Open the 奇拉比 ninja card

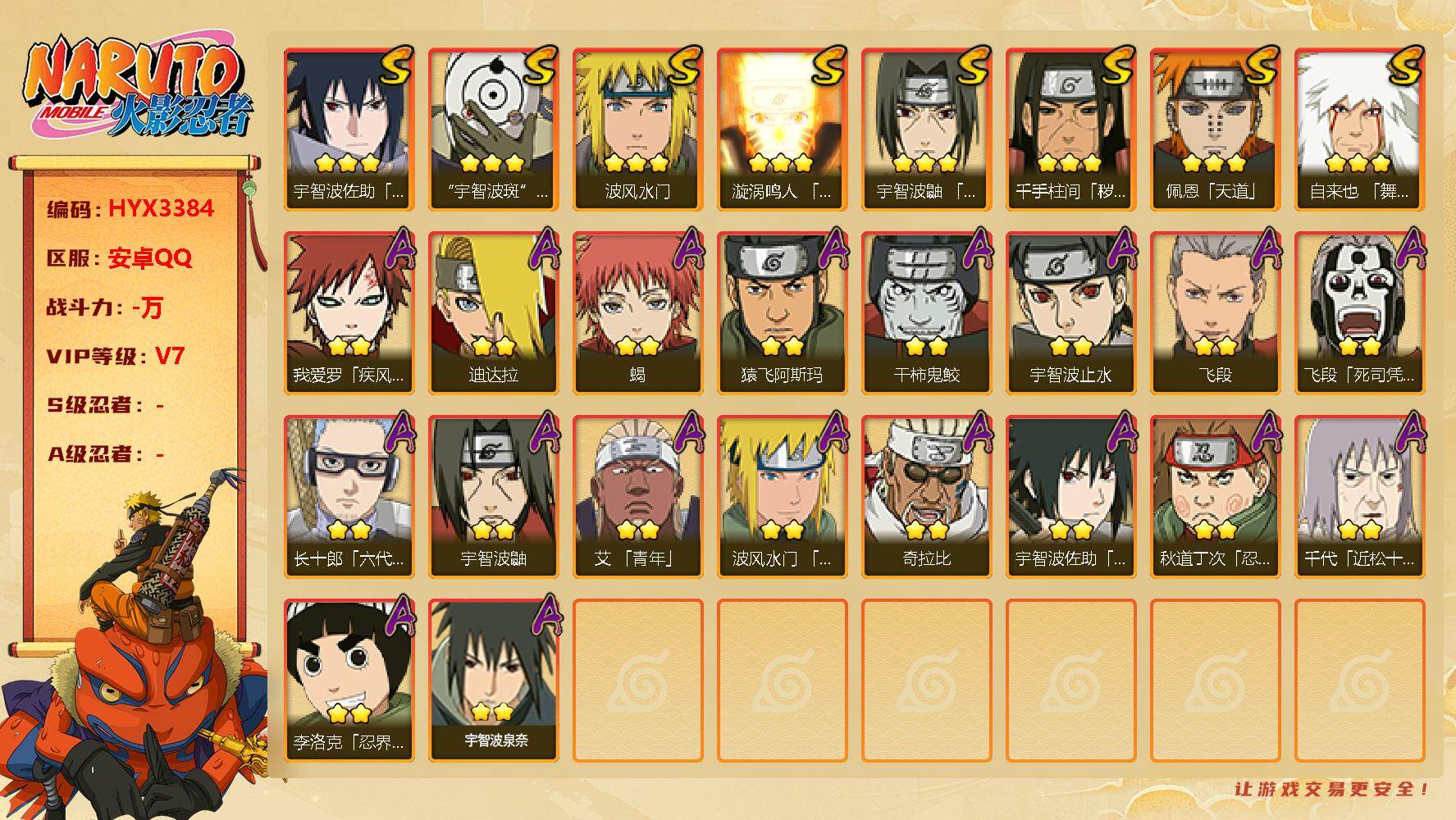(926, 497)
